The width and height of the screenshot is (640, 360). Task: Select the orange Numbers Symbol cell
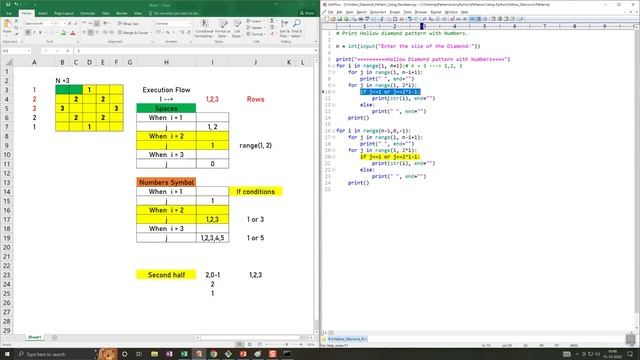[166, 182]
